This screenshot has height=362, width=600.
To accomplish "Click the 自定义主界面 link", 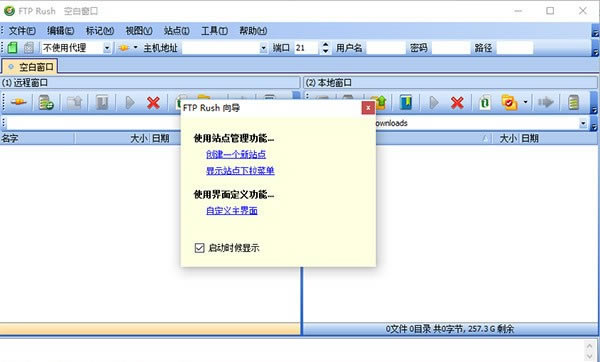I will (232, 210).
